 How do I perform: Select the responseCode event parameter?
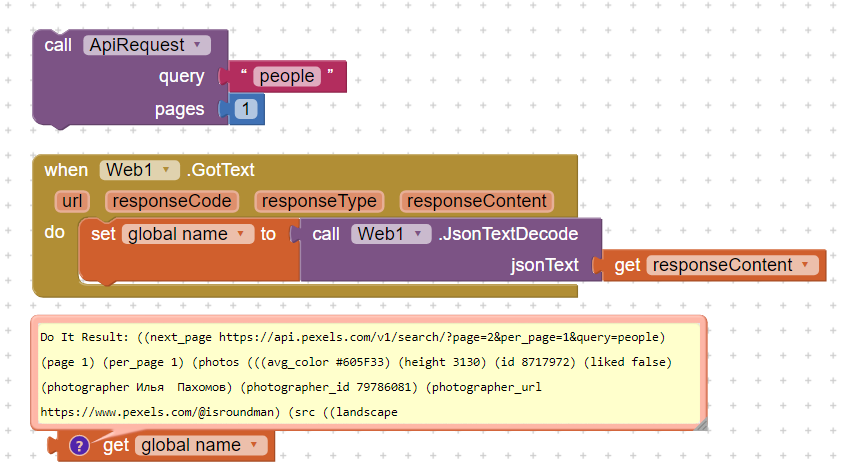[172, 201]
